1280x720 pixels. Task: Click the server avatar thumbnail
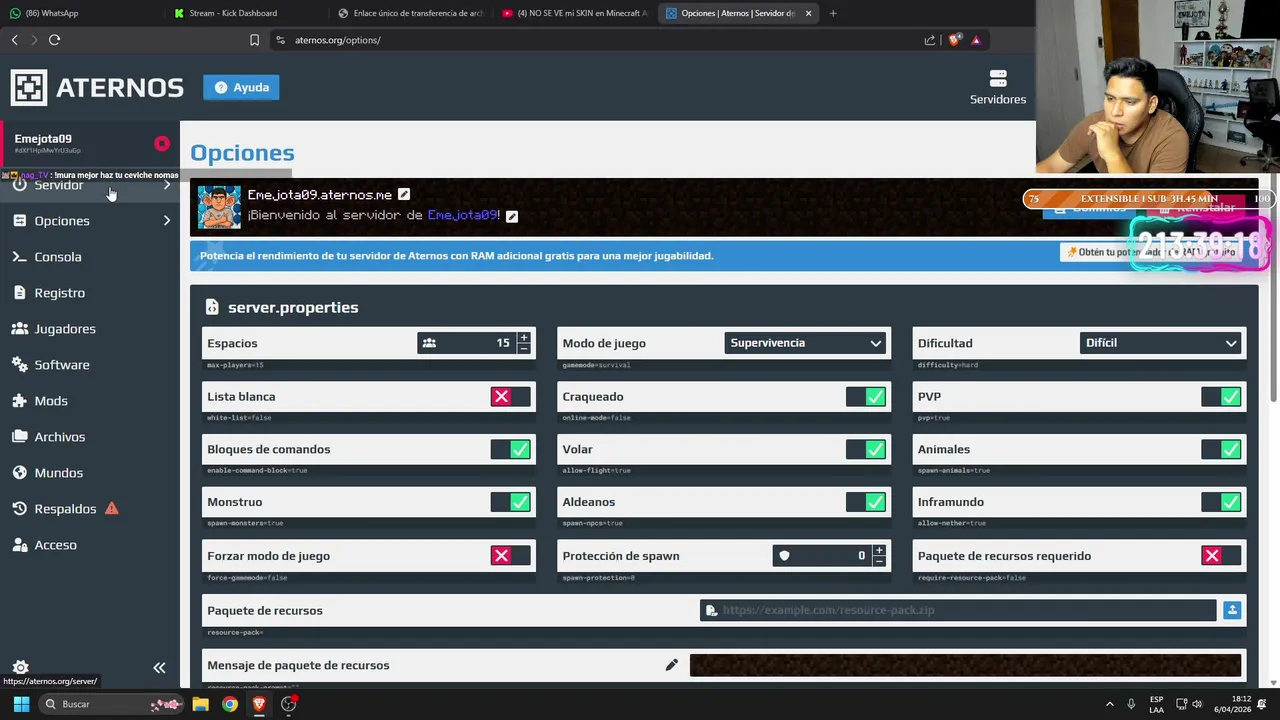pos(219,207)
